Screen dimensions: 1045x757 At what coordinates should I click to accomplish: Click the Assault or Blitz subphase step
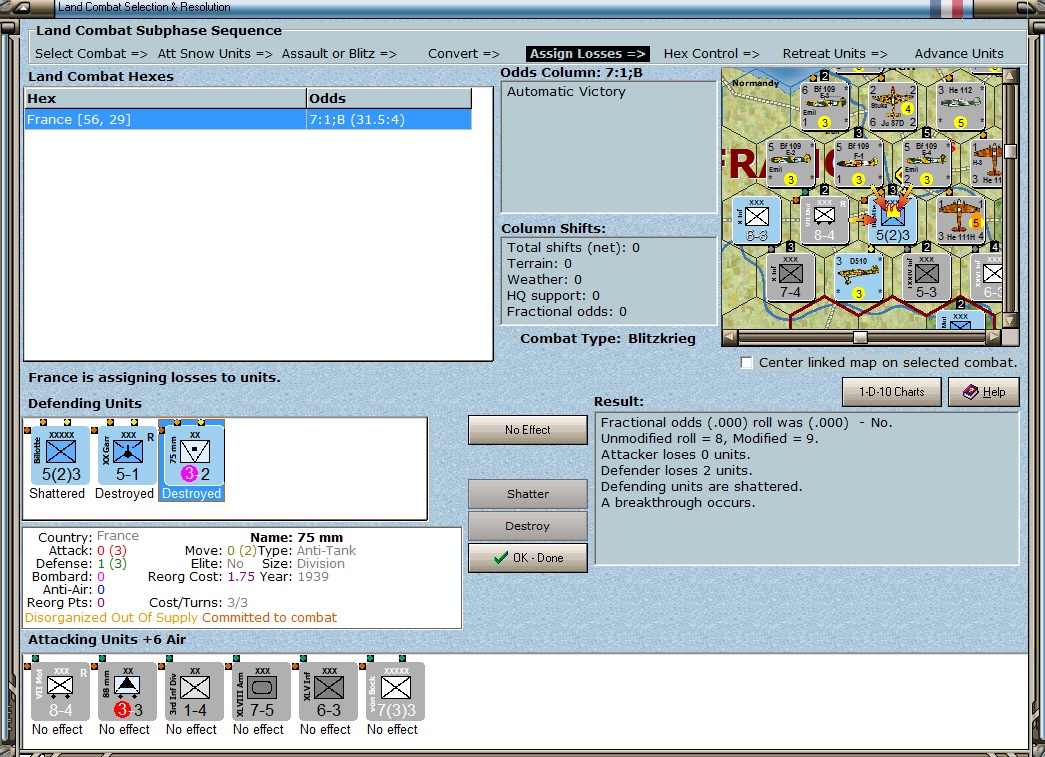pyautogui.click(x=339, y=53)
